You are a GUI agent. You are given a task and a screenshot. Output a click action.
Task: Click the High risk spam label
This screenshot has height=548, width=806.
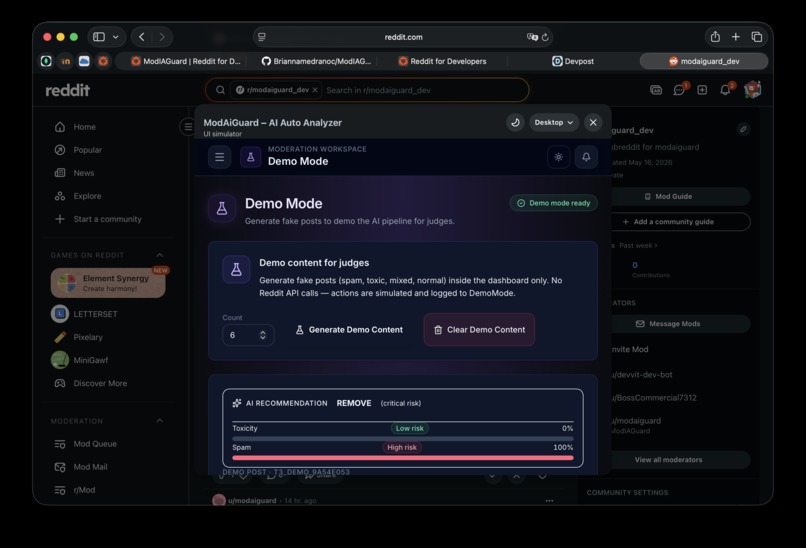tap(402, 447)
